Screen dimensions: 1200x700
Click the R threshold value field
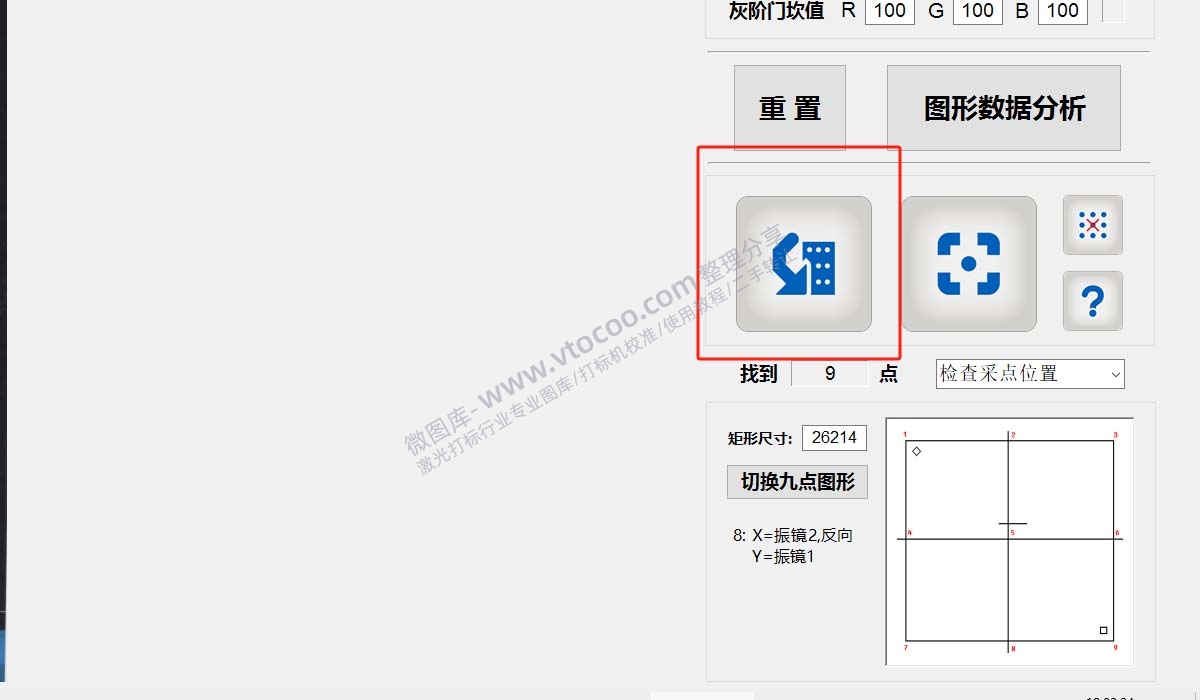pyautogui.click(x=889, y=11)
